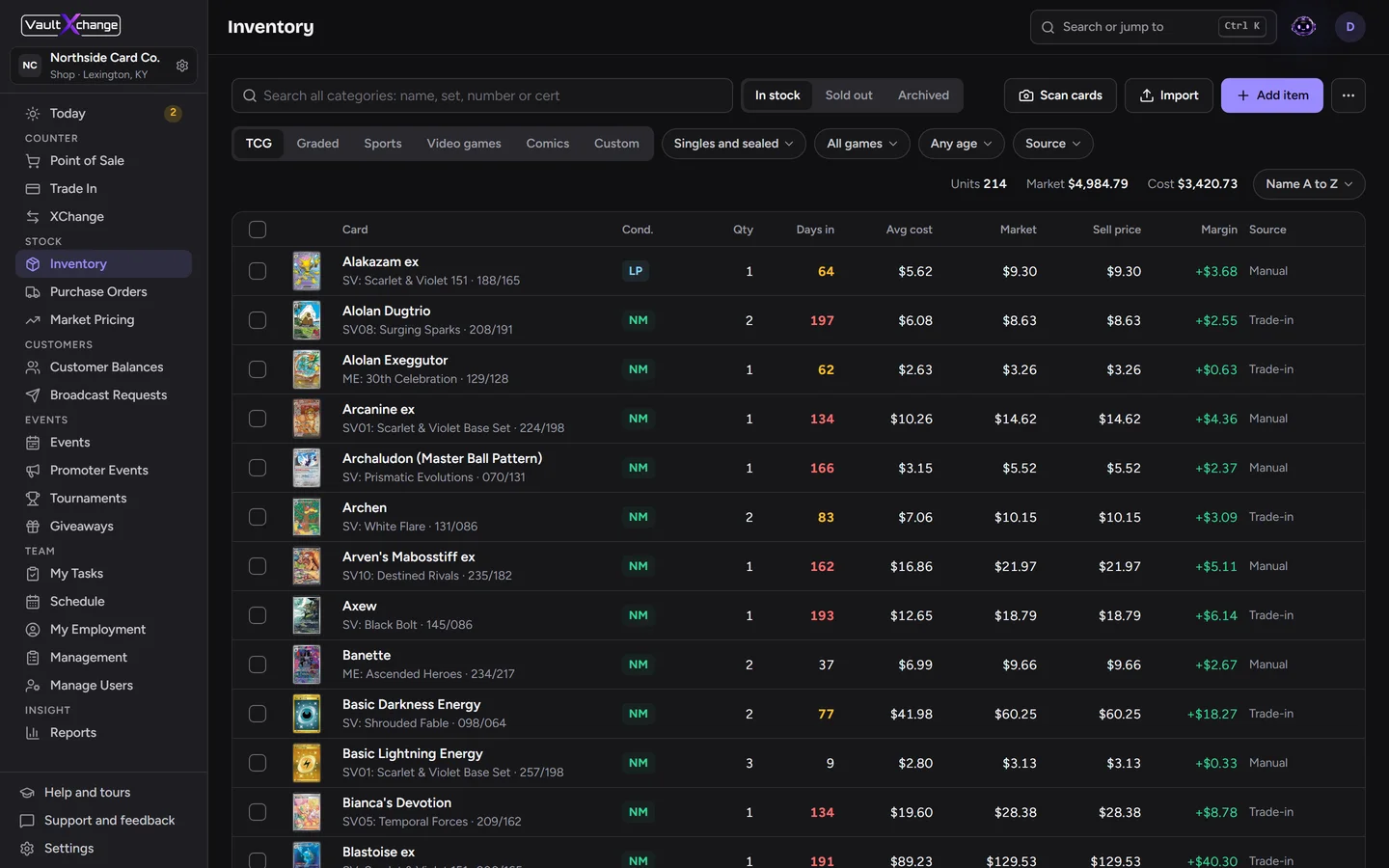Click My Tasks clipboard icon
1389x868 pixels.
point(33,574)
